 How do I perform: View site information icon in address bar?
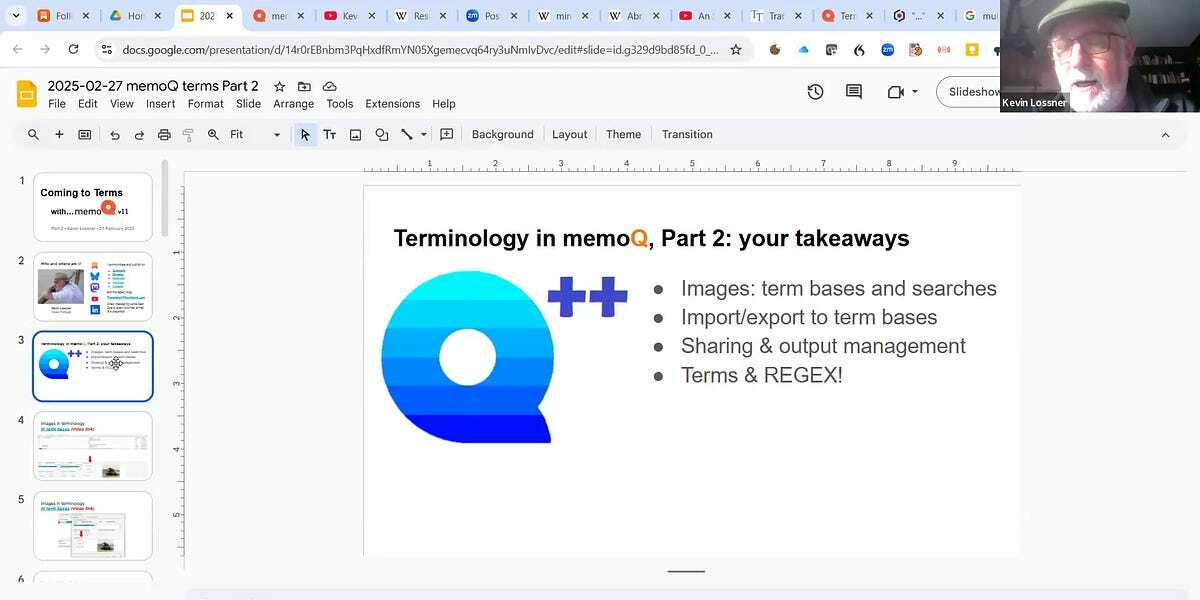coord(106,49)
